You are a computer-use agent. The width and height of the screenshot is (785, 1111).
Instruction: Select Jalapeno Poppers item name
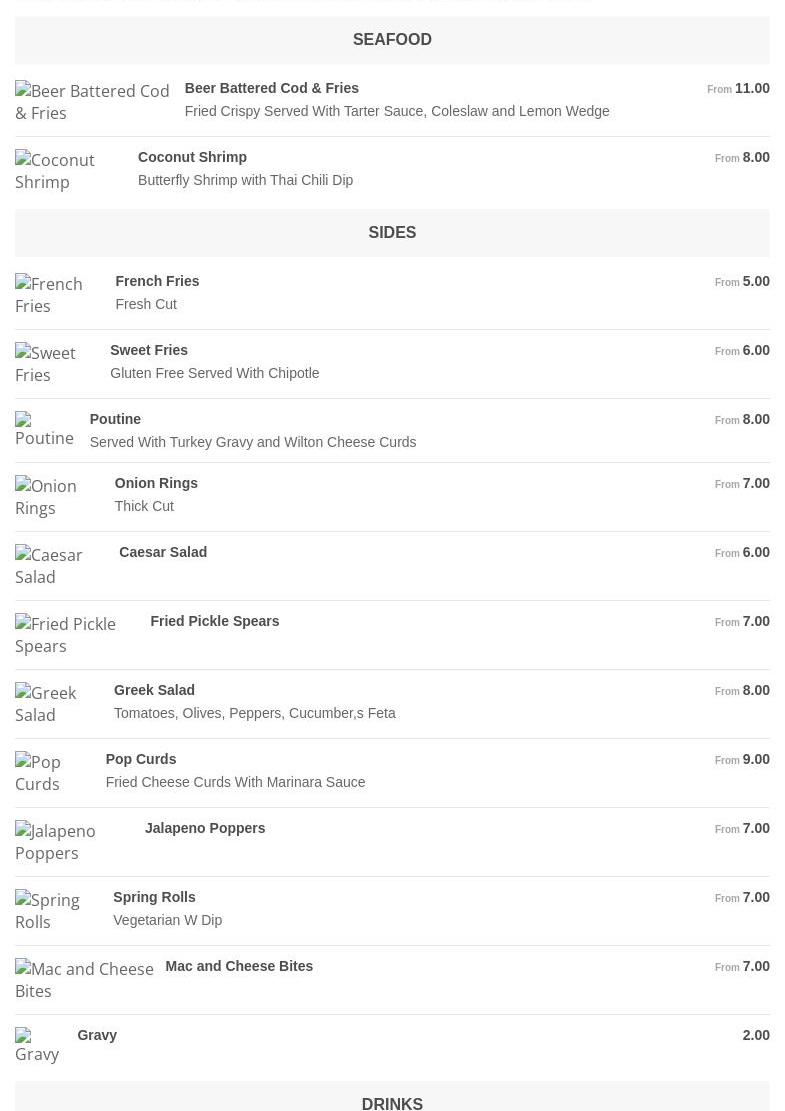(x=204, y=828)
